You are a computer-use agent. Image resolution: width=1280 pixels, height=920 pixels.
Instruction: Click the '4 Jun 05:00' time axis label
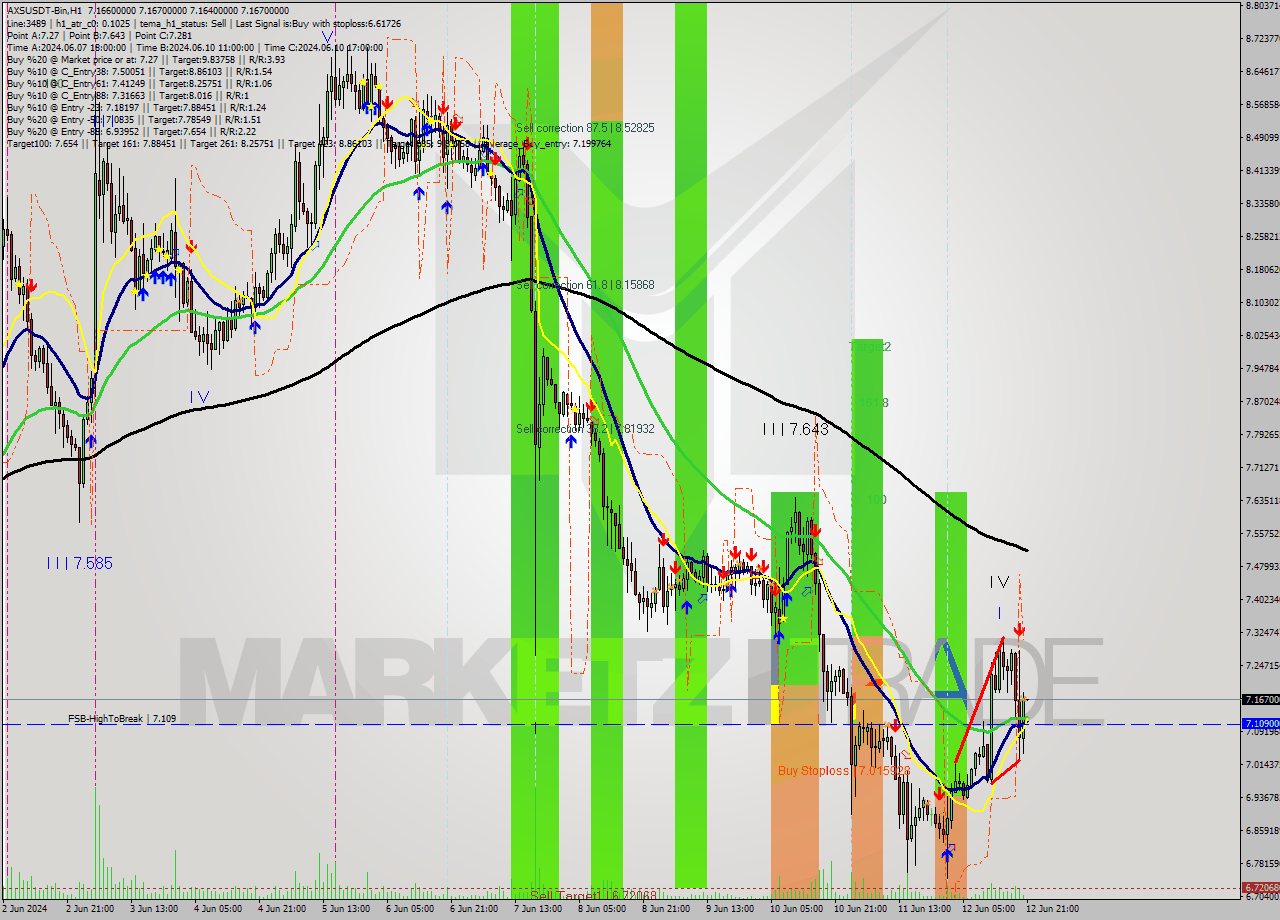click(x=218, y=909)
